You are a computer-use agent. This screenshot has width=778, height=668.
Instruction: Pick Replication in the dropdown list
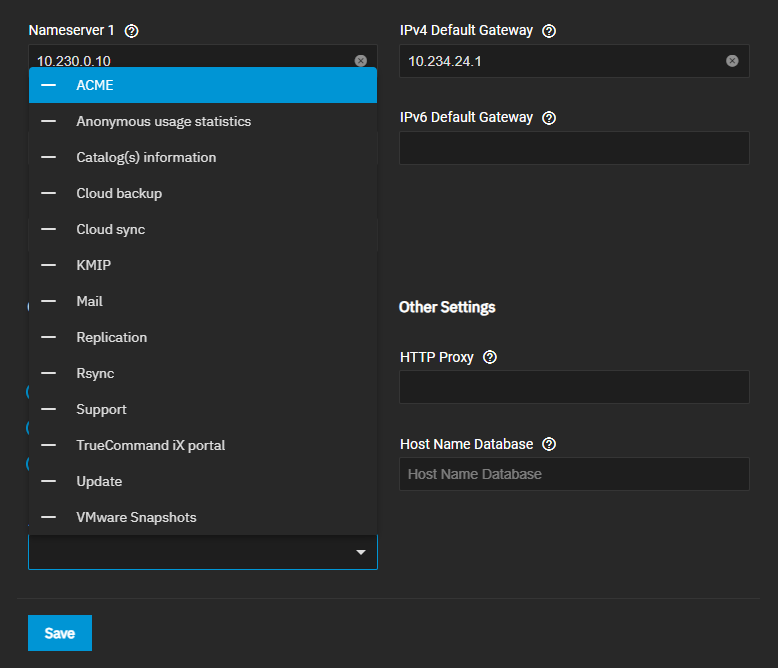[x=111, y=338]
